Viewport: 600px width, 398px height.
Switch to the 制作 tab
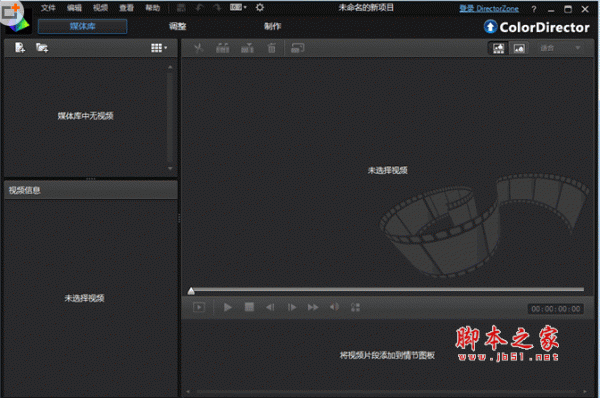(272, 26)
